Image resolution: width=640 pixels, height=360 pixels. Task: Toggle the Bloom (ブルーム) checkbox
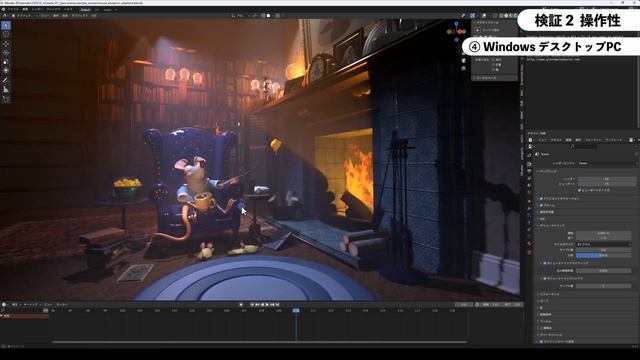541,206
